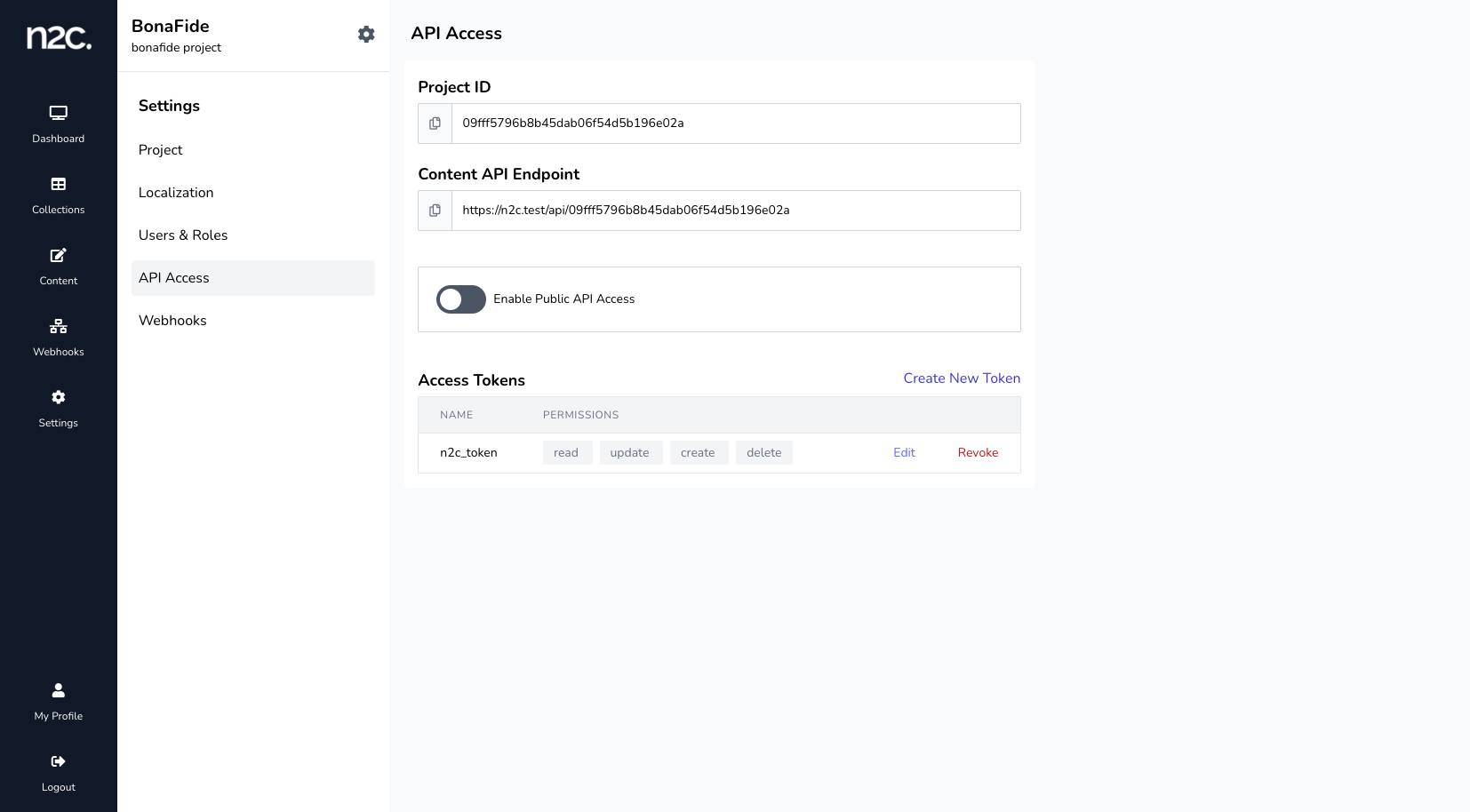Viewport: 1470px width, 812px height.
Task: Open Dashboard from the left sidebar
Action: 59,123
